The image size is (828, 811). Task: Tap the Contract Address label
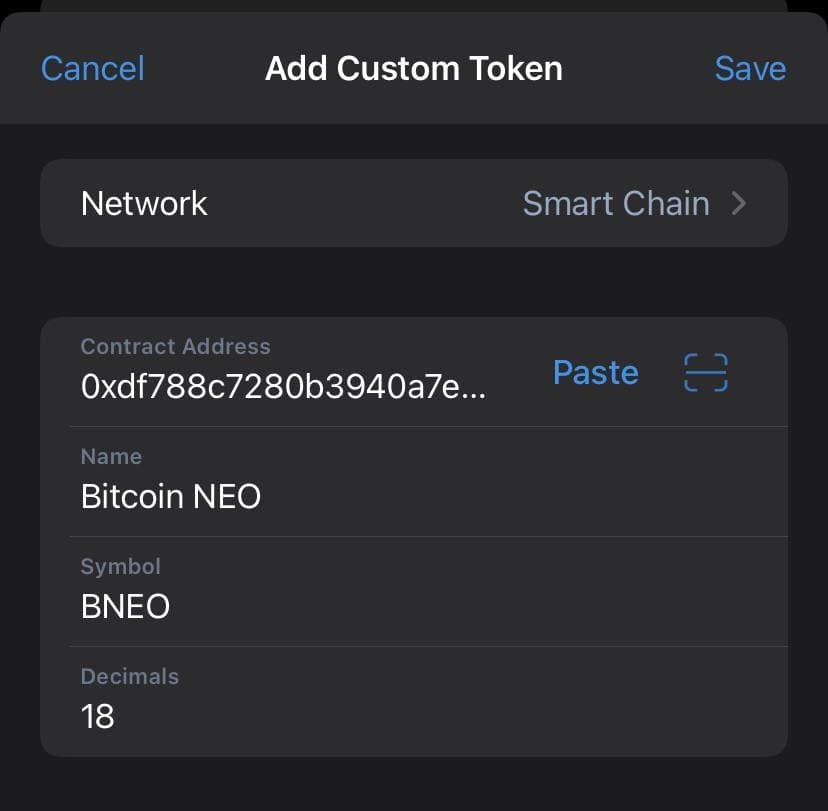click(175, 347)
